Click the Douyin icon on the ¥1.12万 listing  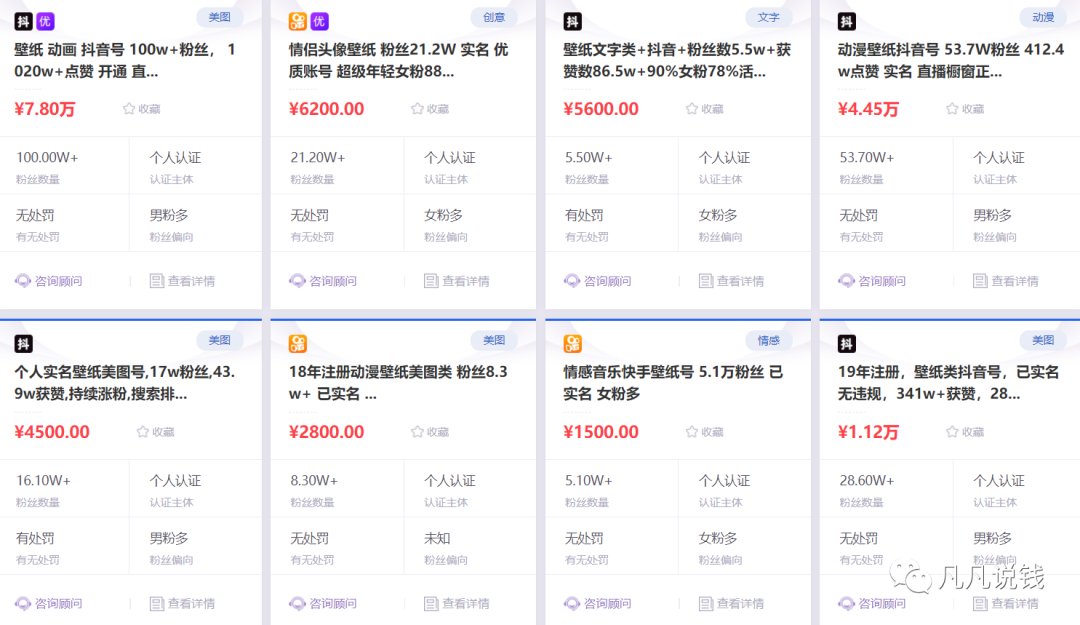(847, 344)
